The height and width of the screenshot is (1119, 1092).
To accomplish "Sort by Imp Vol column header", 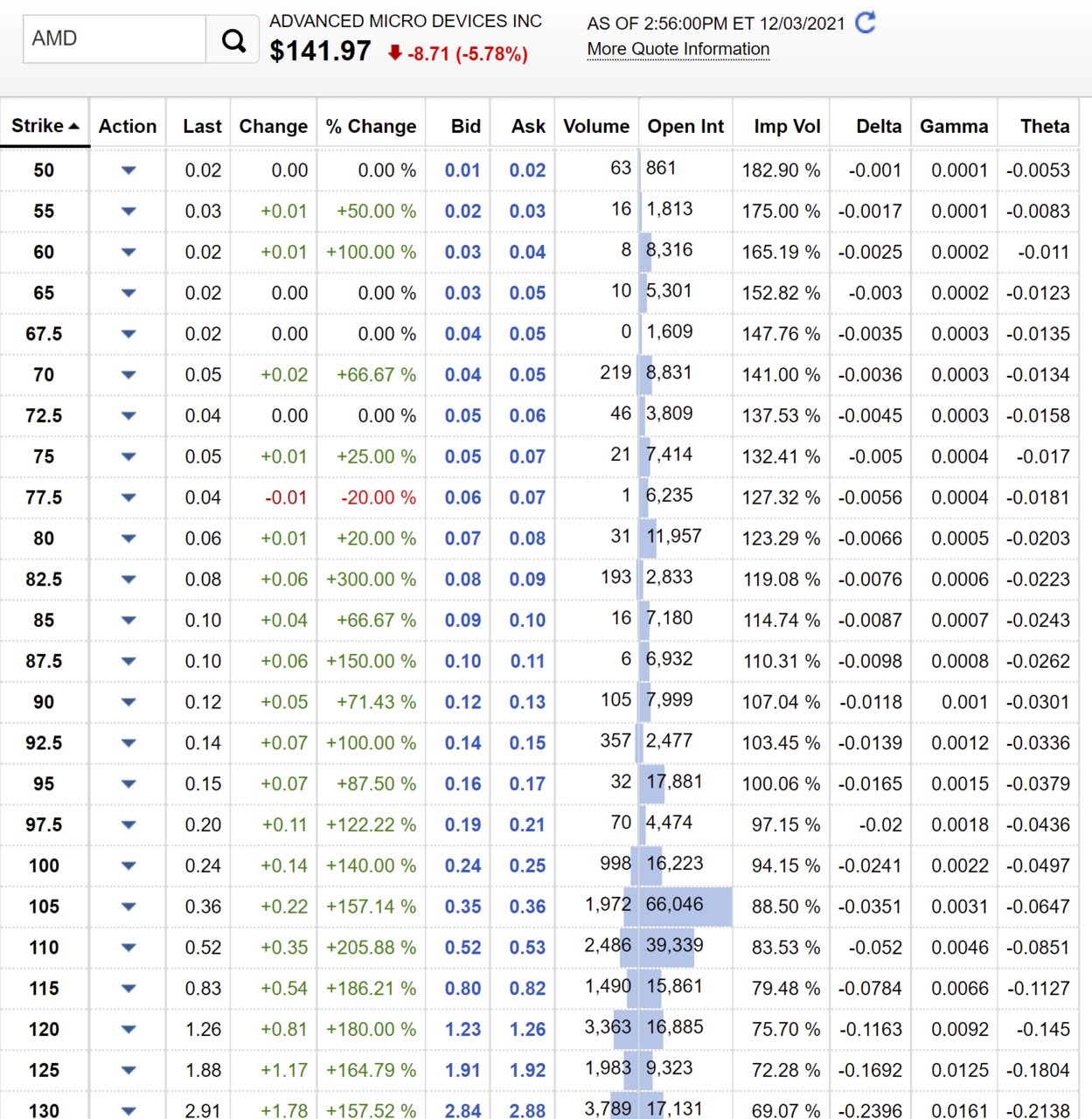I will point(787,126).
